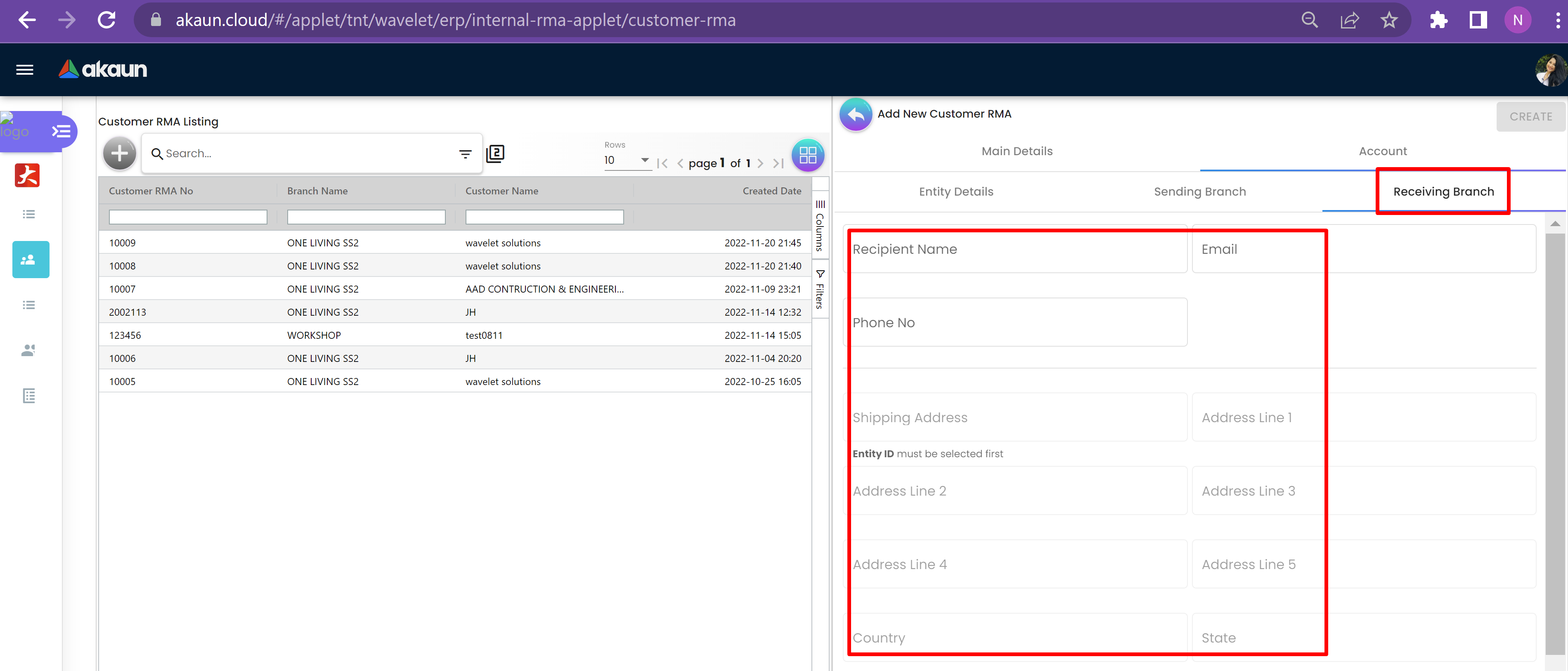Open the Entity Details tab
The width and height of the screenshot is (1568, 671).
[955, 191]
